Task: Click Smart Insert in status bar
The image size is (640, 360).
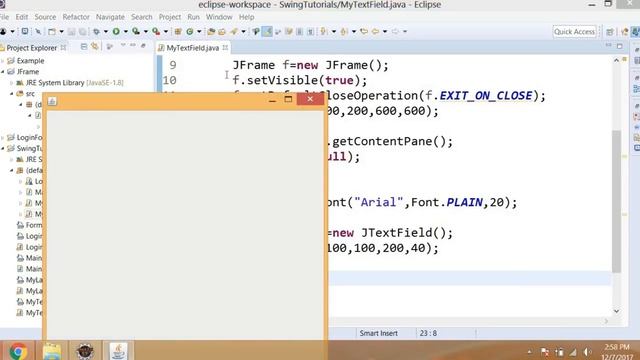Action: [378, 333]
